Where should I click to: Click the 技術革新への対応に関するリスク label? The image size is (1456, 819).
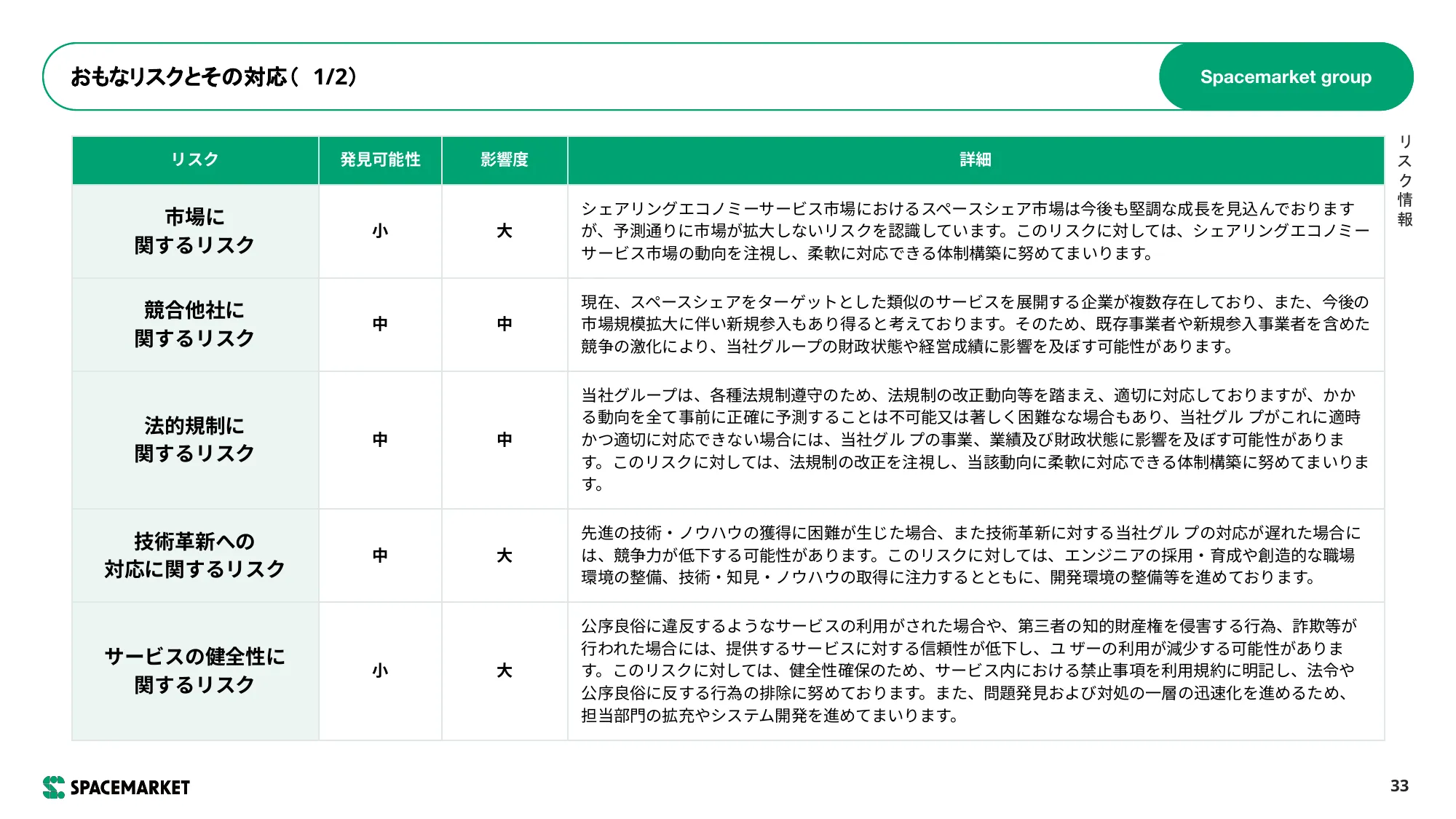coord(195,555)
